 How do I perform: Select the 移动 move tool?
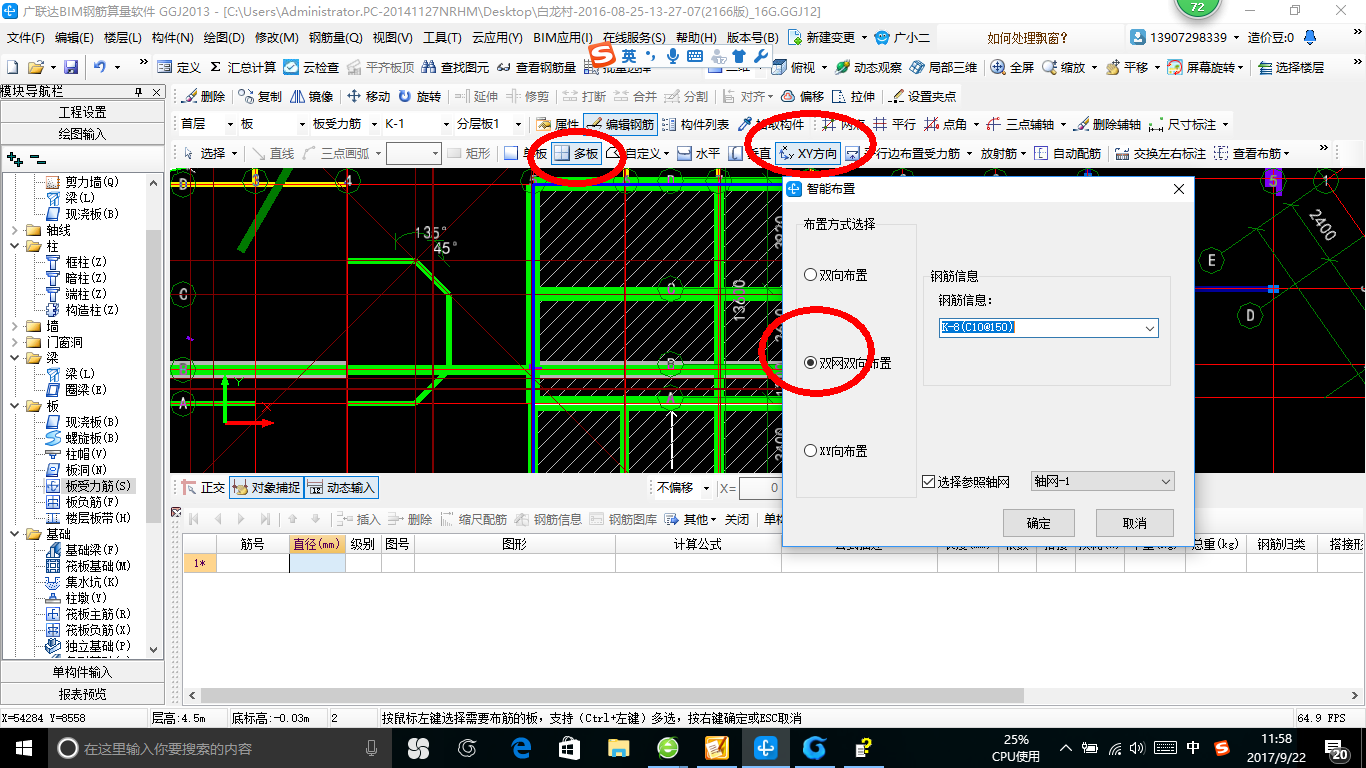tap(368, 97)
